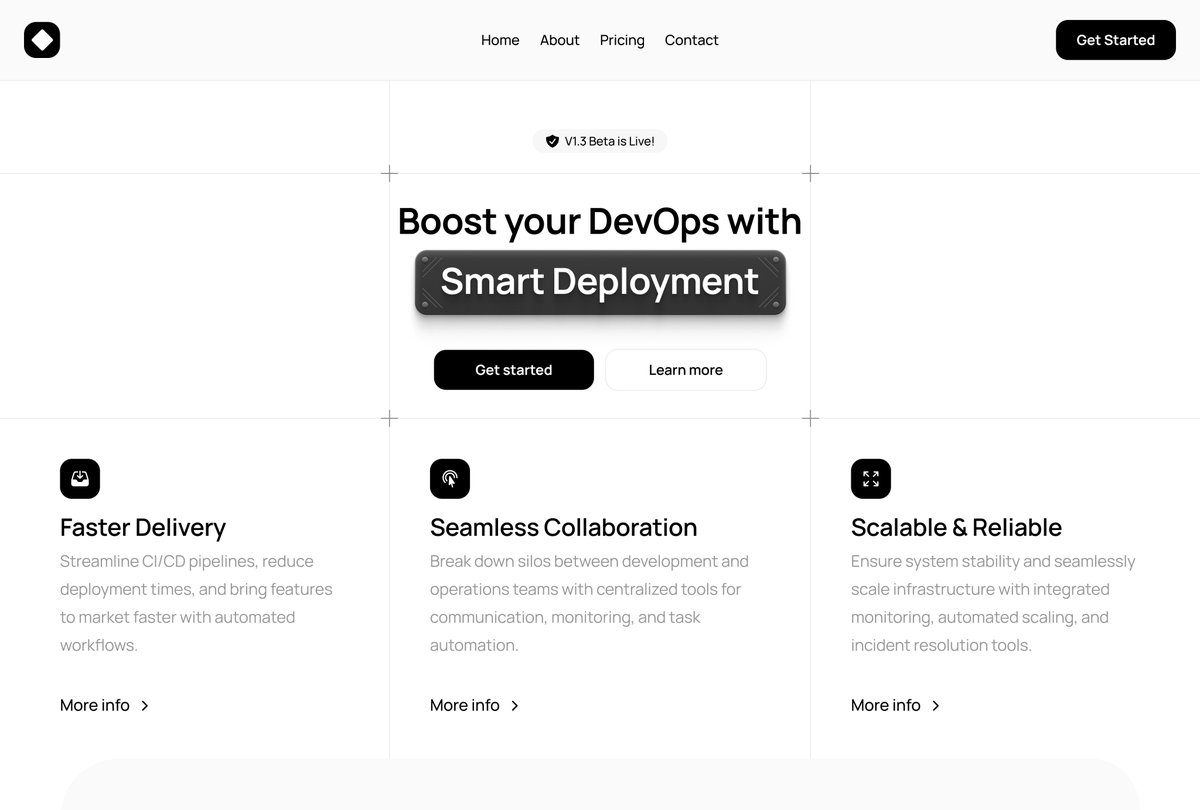1200x810 pixels.
Task: Click the Ensure system stability description
Action: 993,603
